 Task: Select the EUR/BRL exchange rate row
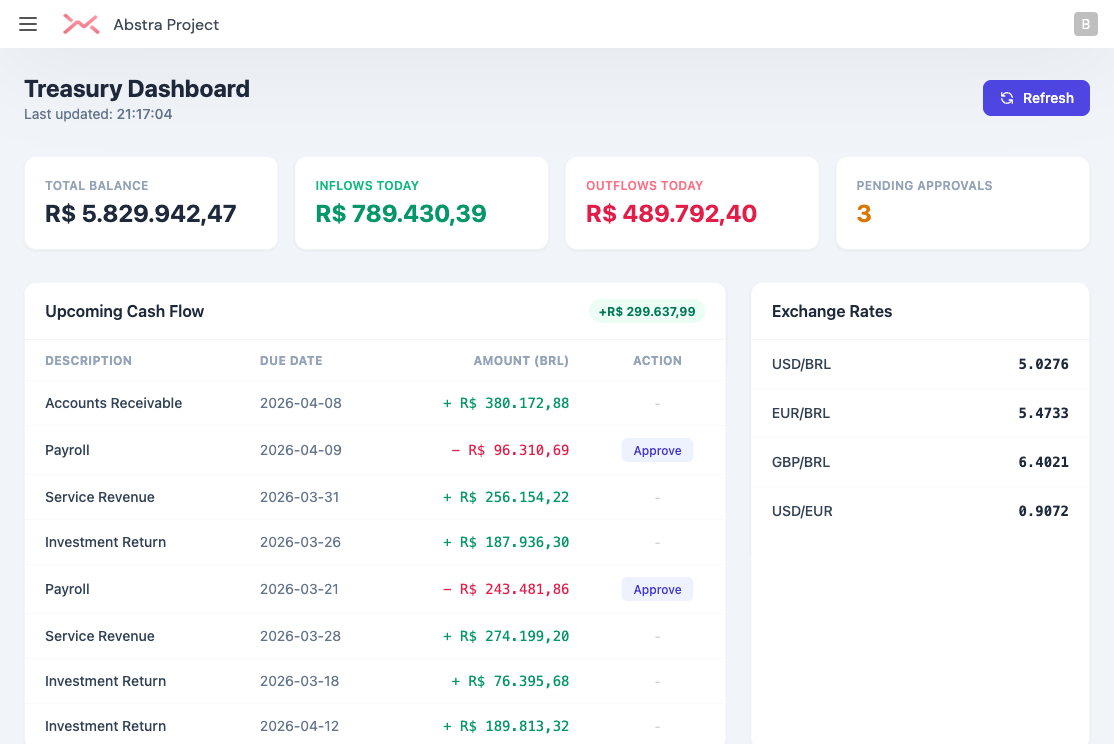[919, 413]
